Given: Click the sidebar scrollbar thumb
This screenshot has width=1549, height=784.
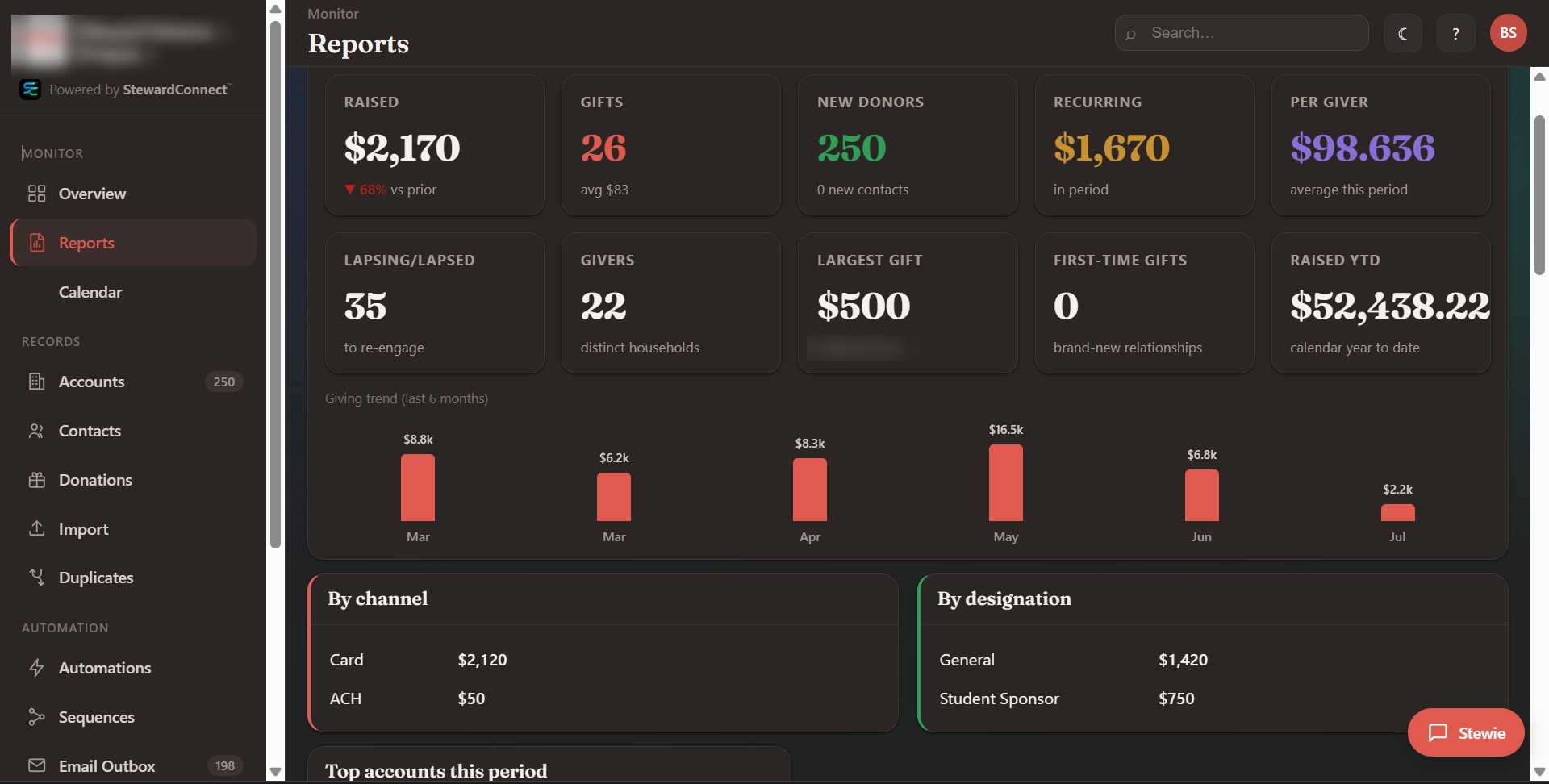Looking at the screenshot, I should [x=275, y=284].
